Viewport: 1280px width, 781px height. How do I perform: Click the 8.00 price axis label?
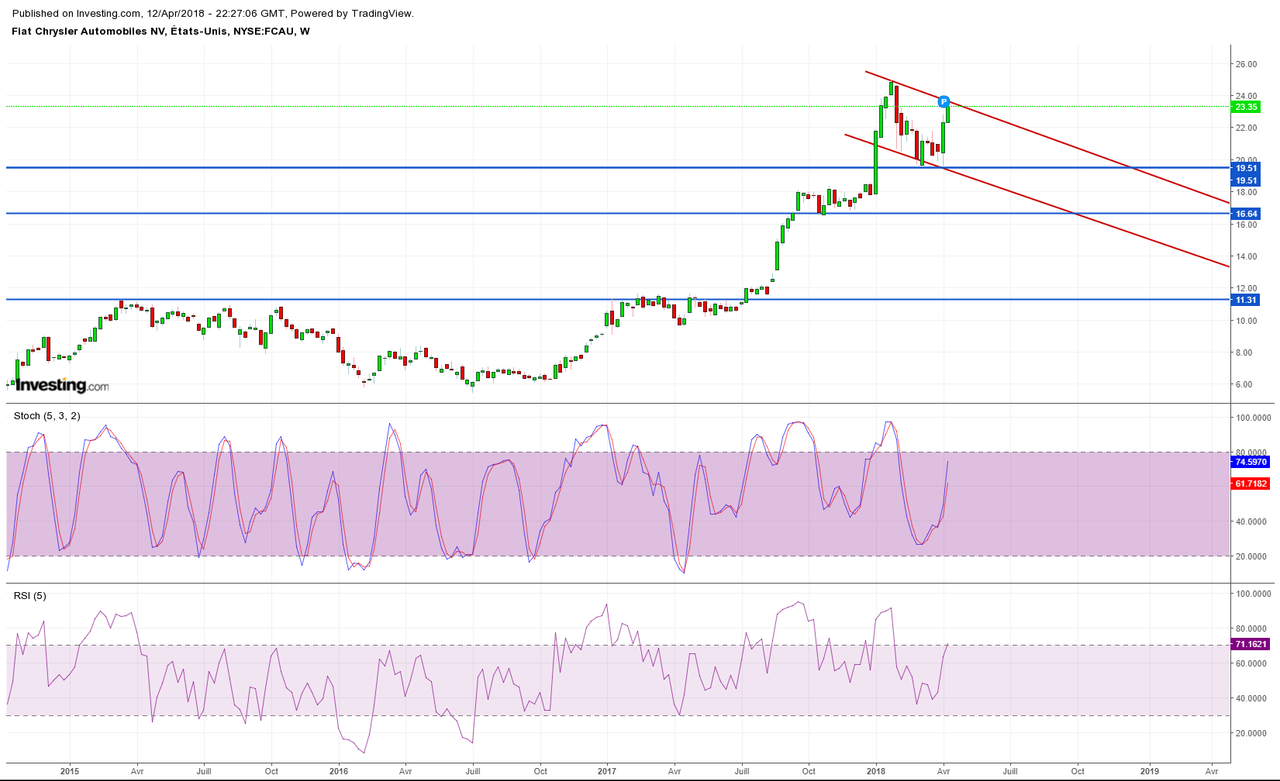pyautogui.click(x=1244, y=352)
